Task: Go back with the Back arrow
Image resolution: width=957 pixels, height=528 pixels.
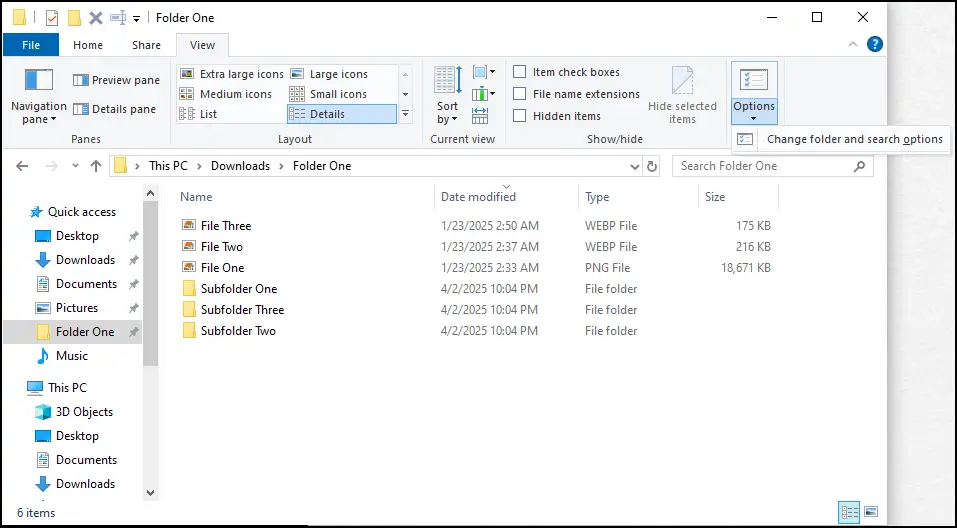Action: point(22,166)
